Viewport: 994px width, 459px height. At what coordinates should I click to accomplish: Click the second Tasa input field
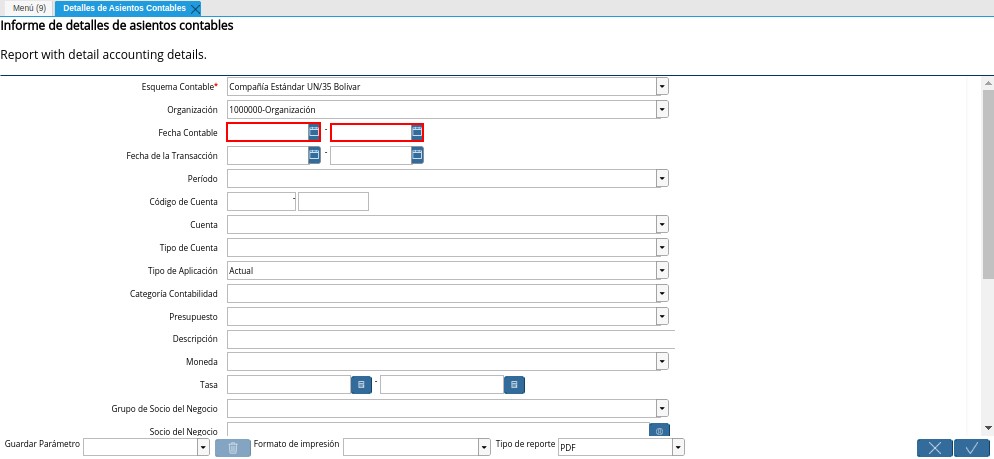[x=442, y=385]
